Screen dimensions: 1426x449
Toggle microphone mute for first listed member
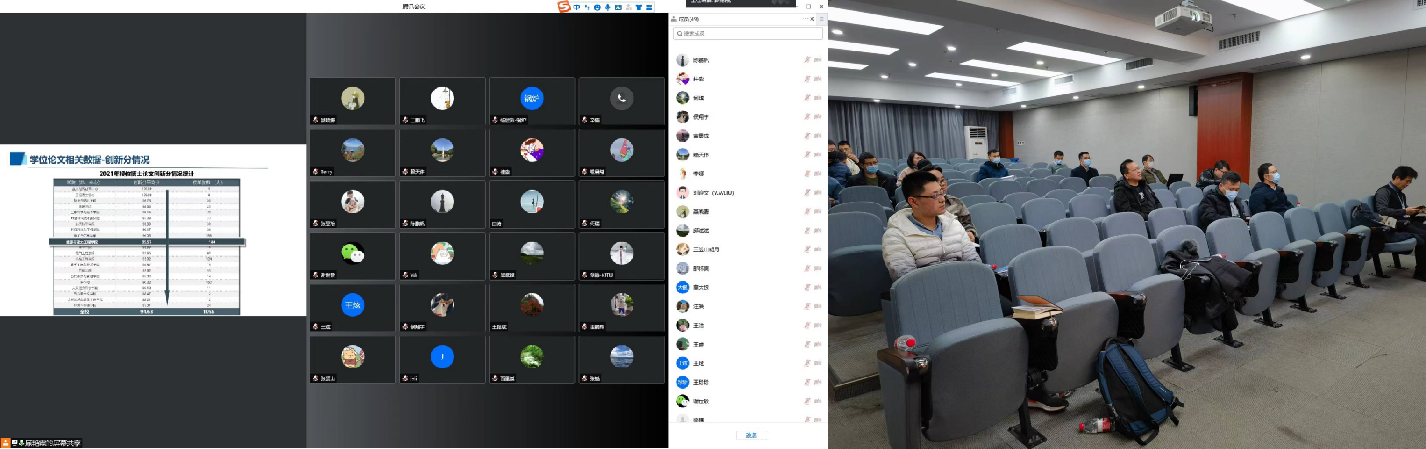[x=807, y=60]
